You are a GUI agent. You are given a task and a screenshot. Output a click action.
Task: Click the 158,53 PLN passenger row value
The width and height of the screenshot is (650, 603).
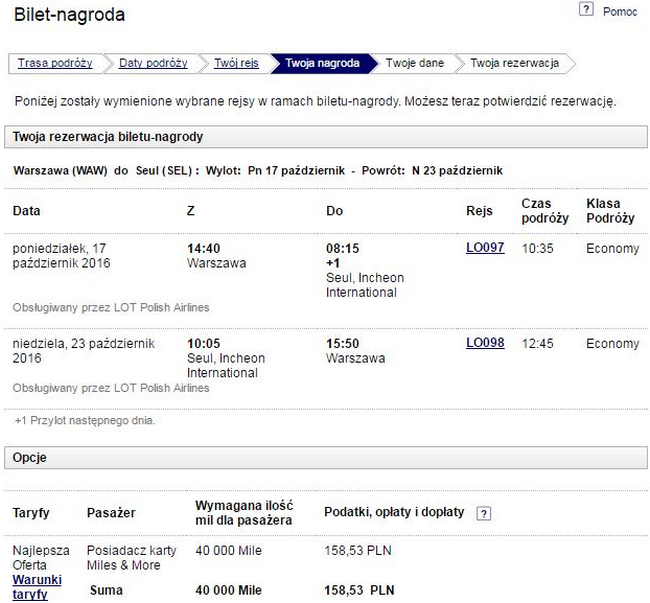(x=358, y=551)
